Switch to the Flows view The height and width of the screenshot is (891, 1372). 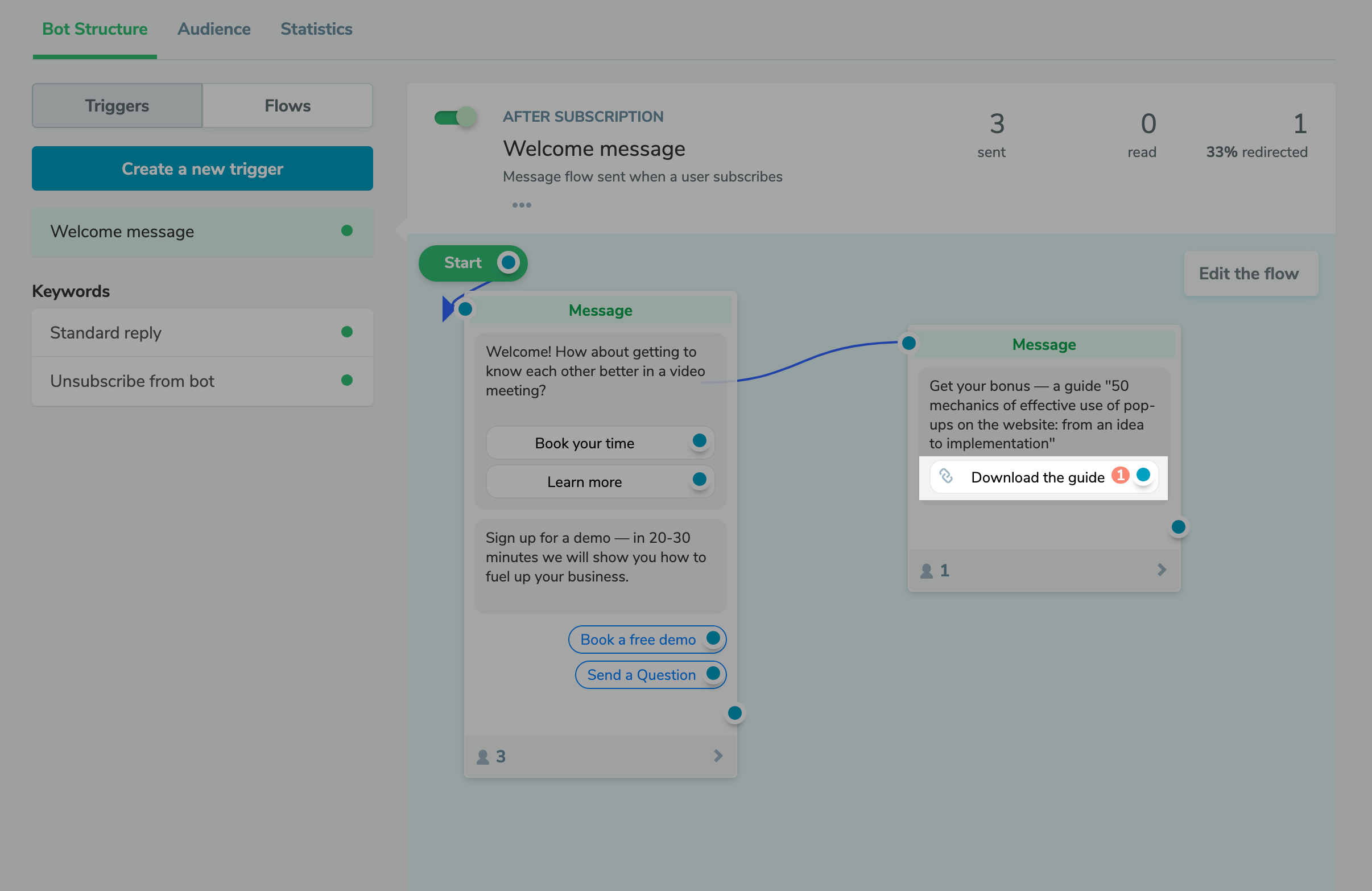(287, 105)
